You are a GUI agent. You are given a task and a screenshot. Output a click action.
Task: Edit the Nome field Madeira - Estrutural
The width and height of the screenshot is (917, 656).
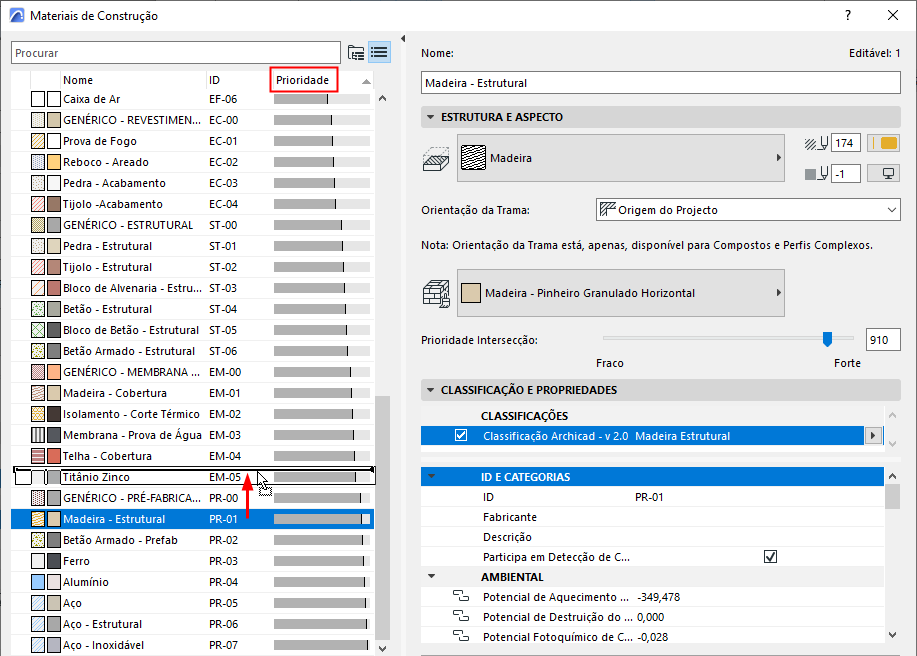pos(660,82)
